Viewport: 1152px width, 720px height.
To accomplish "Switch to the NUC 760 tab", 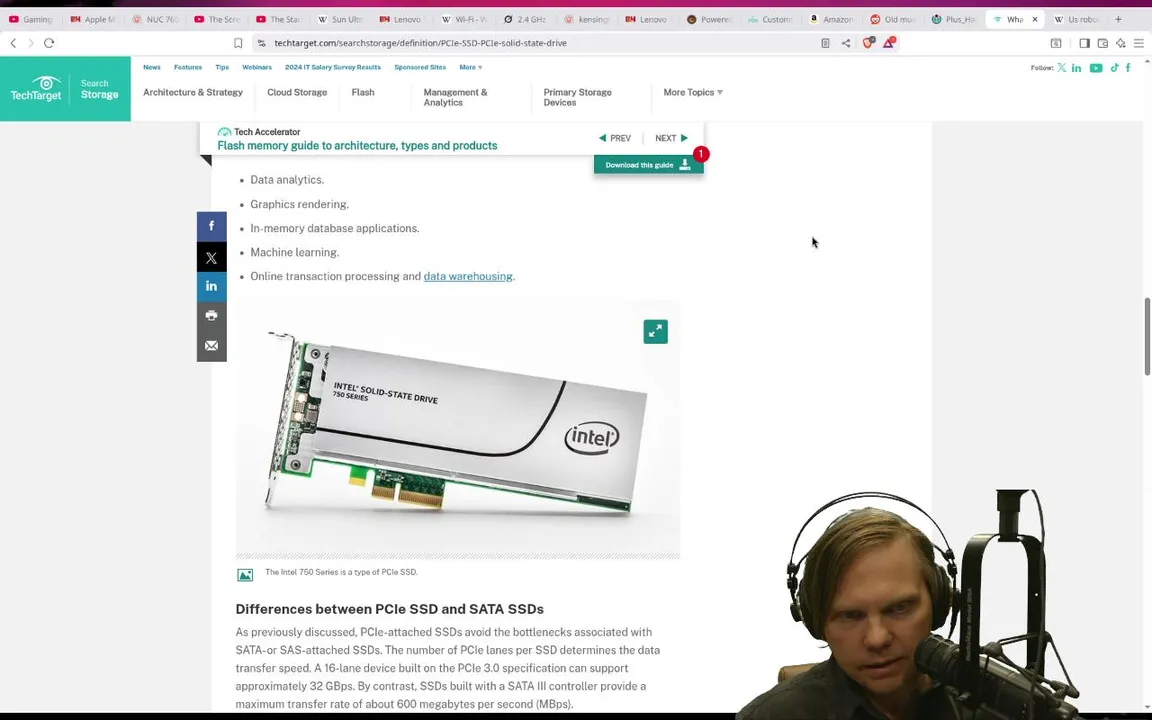I will click(x=155, y=19).
